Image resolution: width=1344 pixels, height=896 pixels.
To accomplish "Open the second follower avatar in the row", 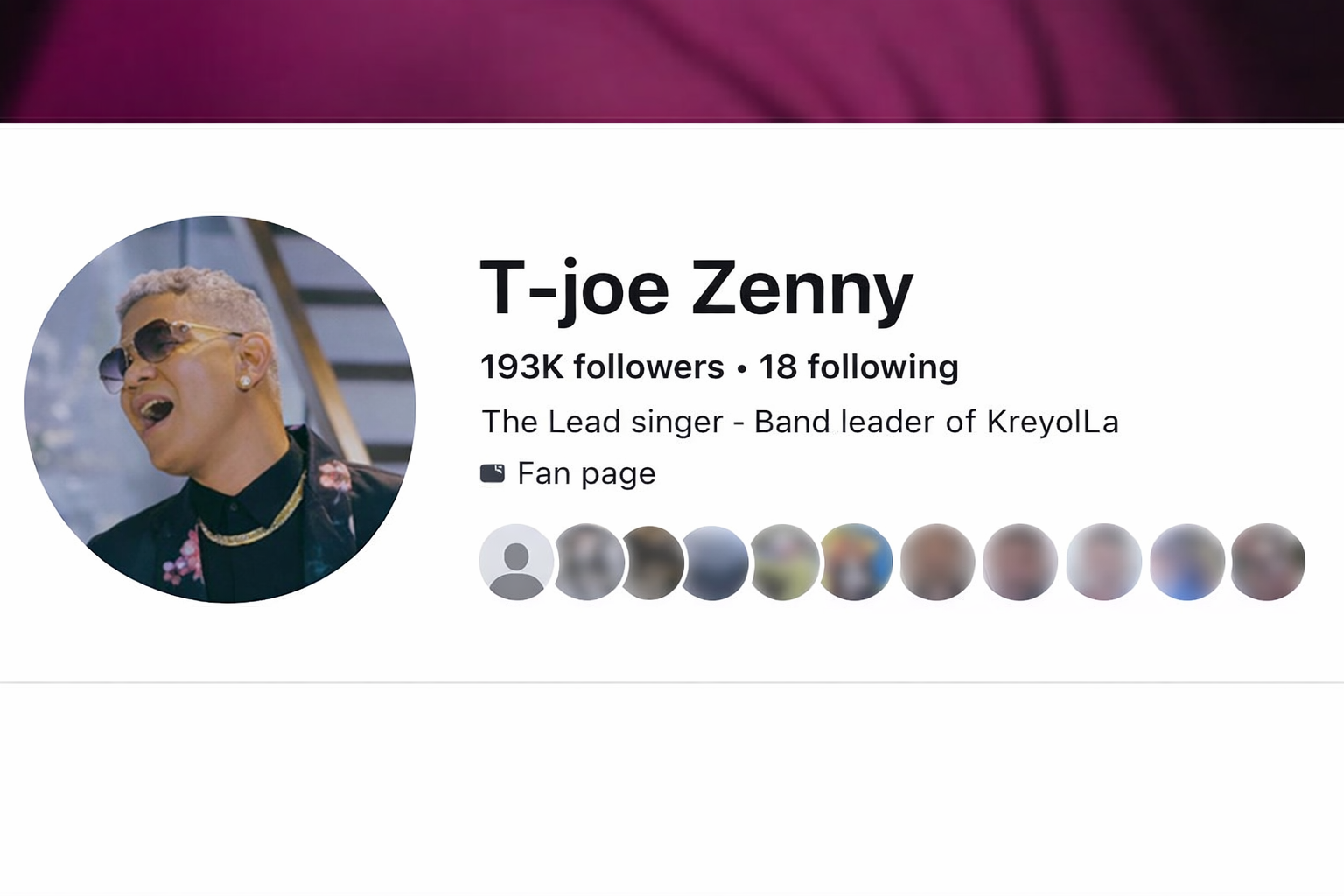I will [x=590, y=562].
